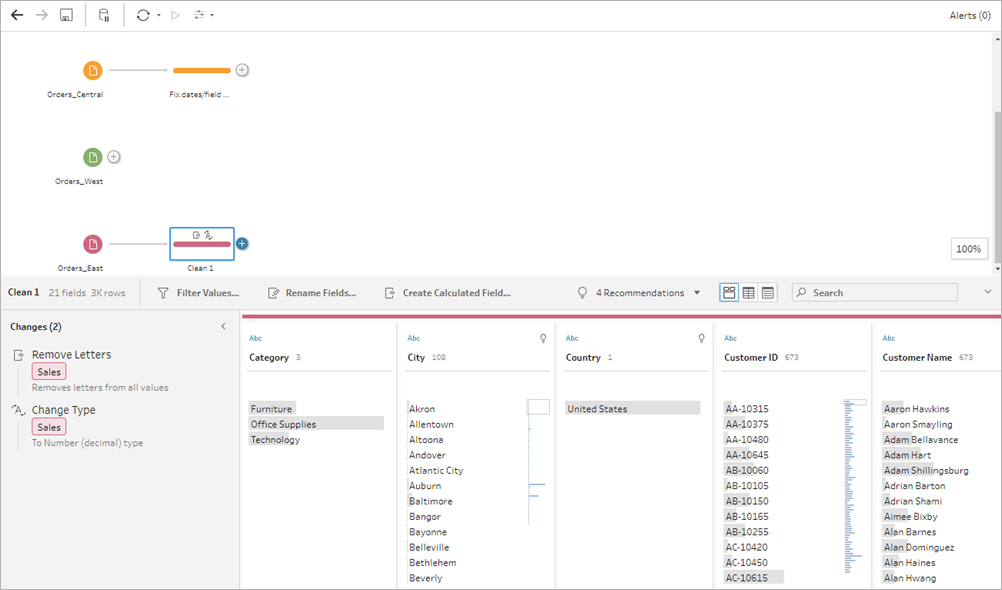Open the flow options sliders icon
Viewport: 1002px width, 590px height.
[199, 15]
